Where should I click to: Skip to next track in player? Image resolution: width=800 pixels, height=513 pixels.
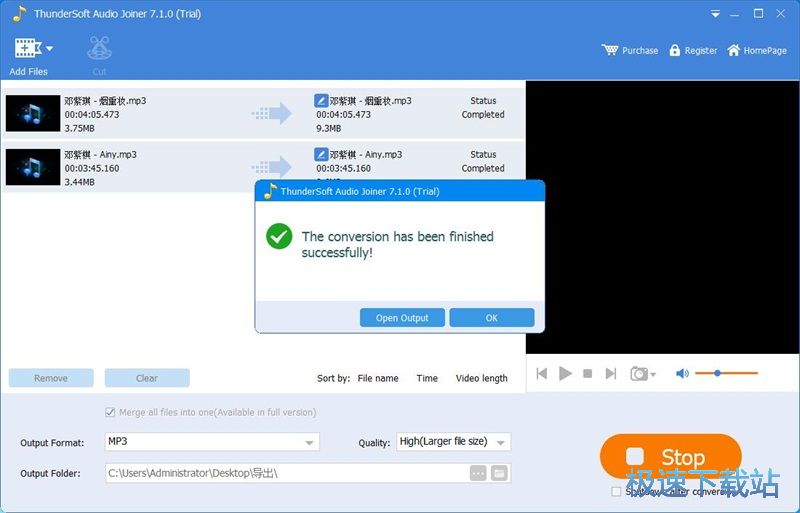(611, 374)
